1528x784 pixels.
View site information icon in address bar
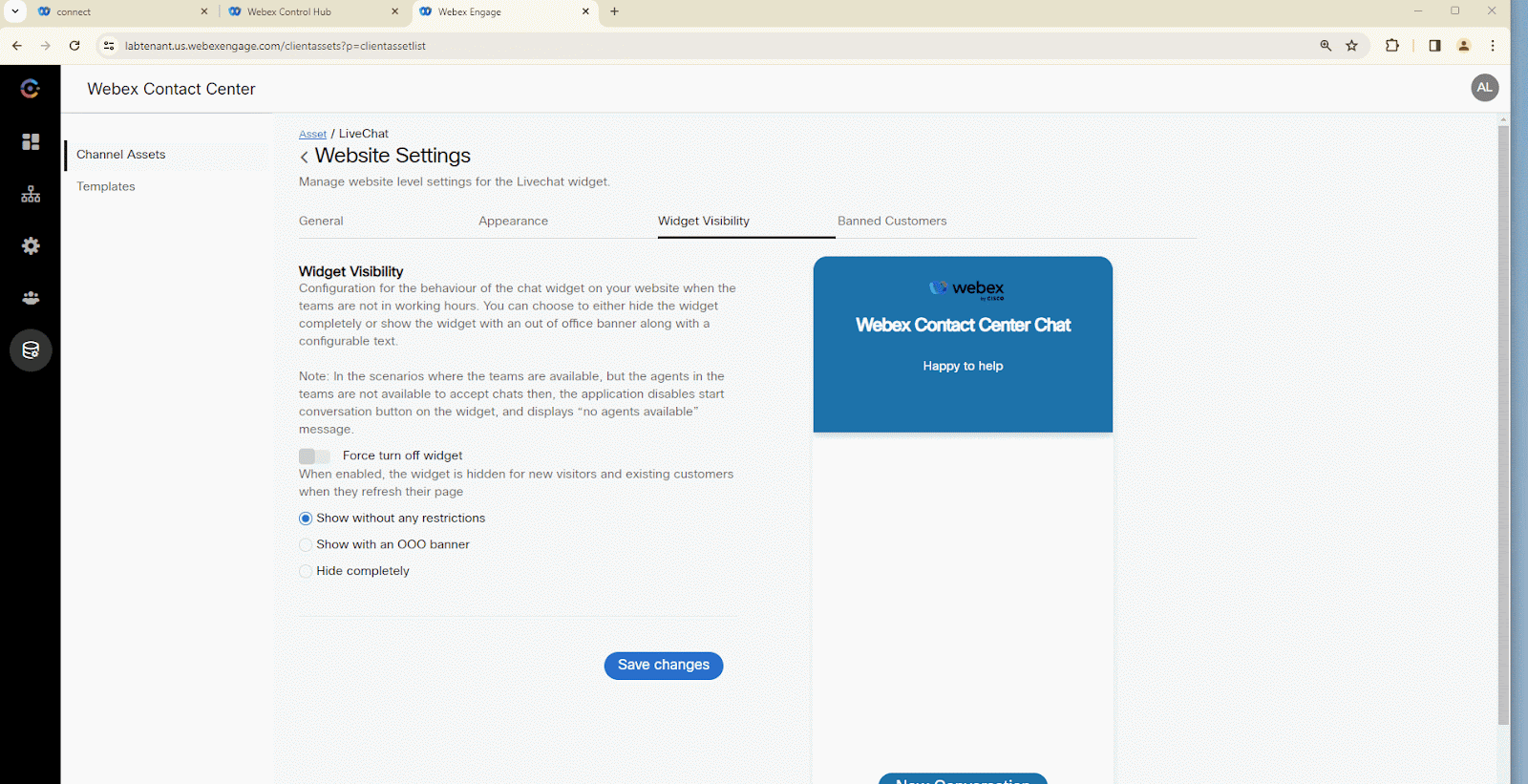[x=109, y=45]
